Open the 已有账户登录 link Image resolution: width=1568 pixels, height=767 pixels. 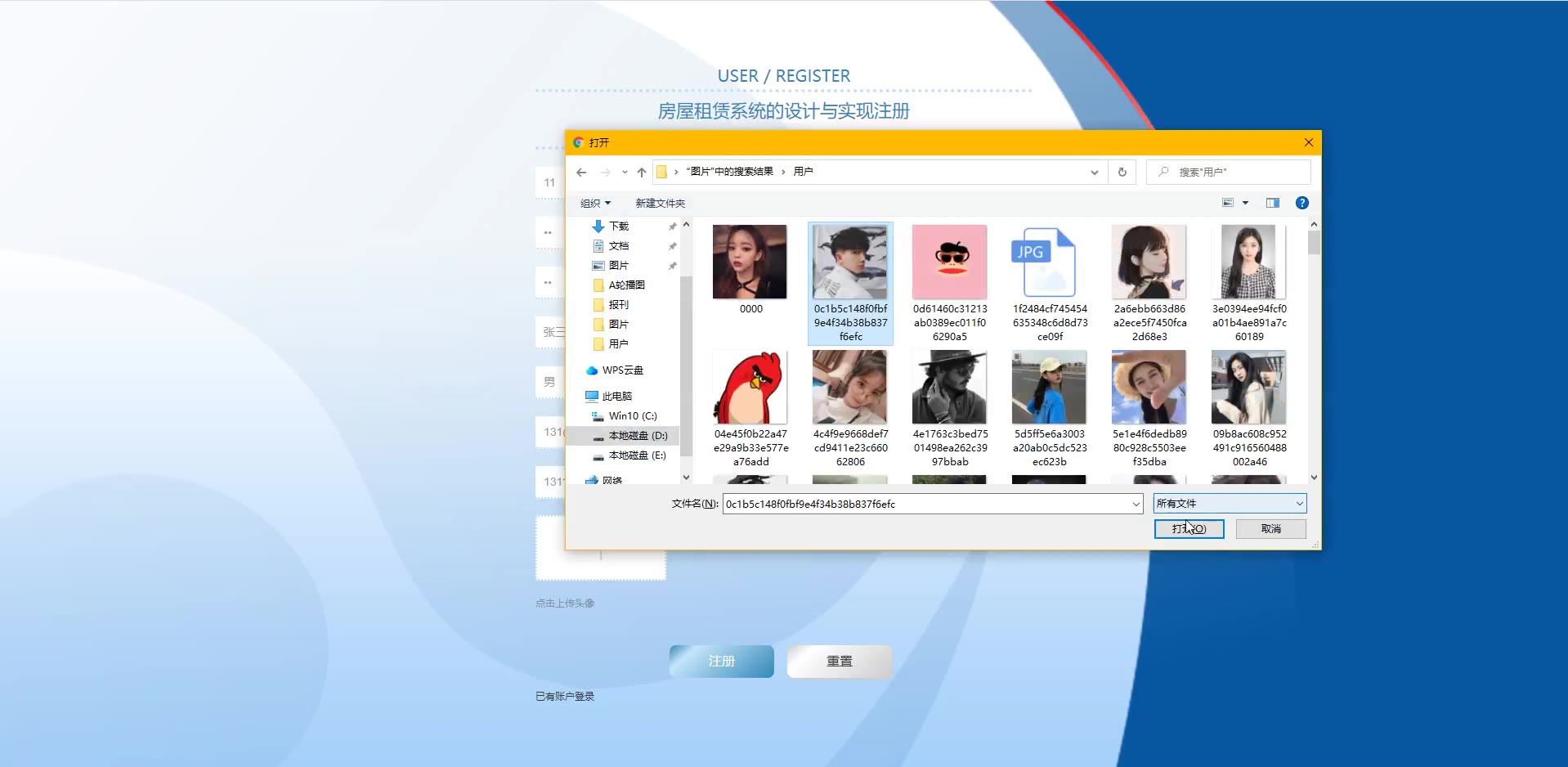click(565, 697)
